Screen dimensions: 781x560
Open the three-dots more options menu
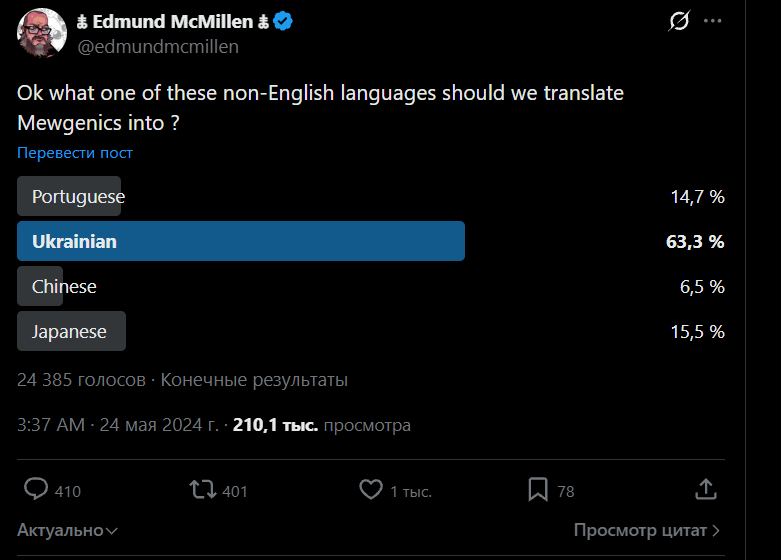[712, 21]
